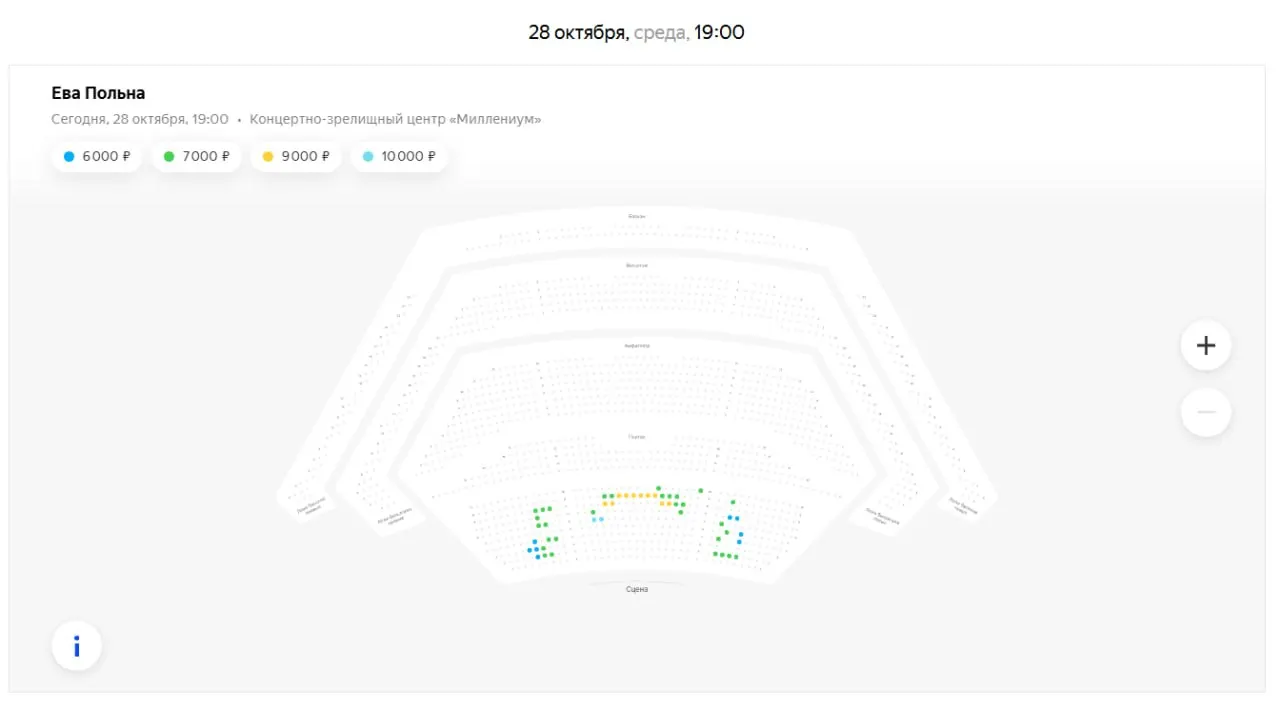
Task: Toggle the 10 000 ₽ price filter
Action: 399,156
